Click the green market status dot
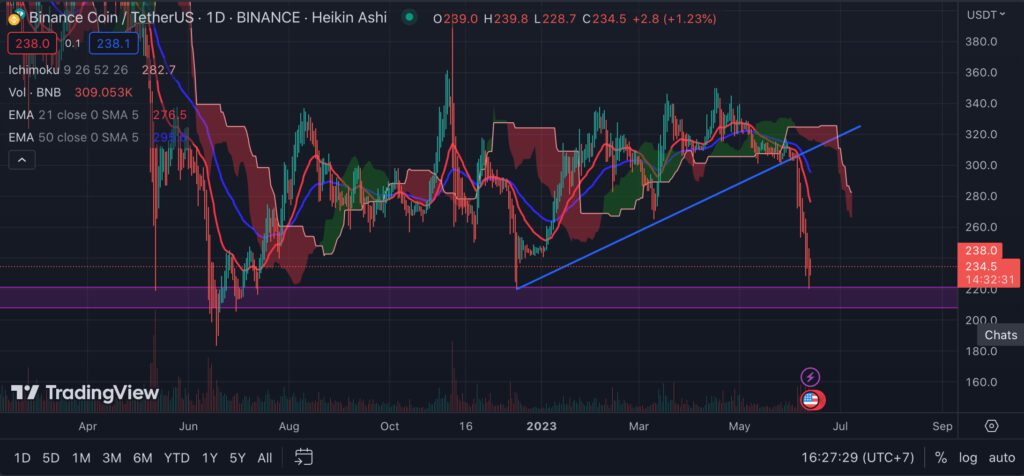 [409, 18]
